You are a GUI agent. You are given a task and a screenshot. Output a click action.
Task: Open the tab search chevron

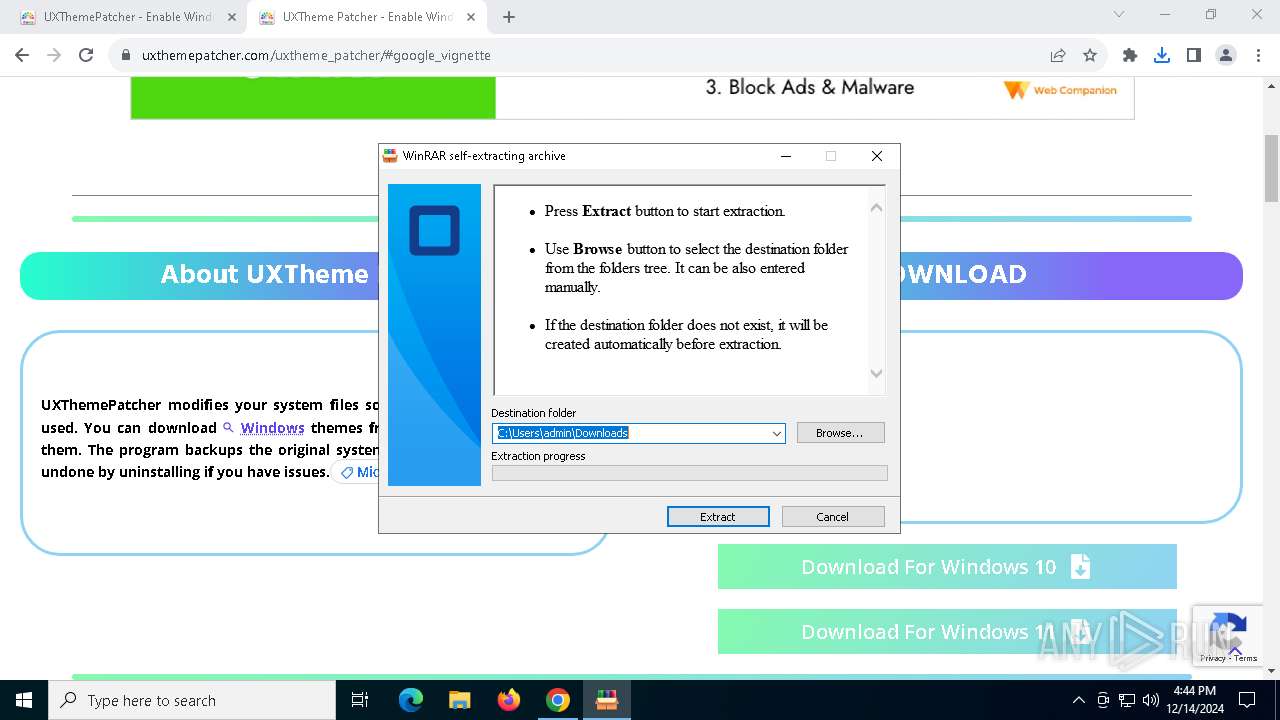(x=1119, y=14)
